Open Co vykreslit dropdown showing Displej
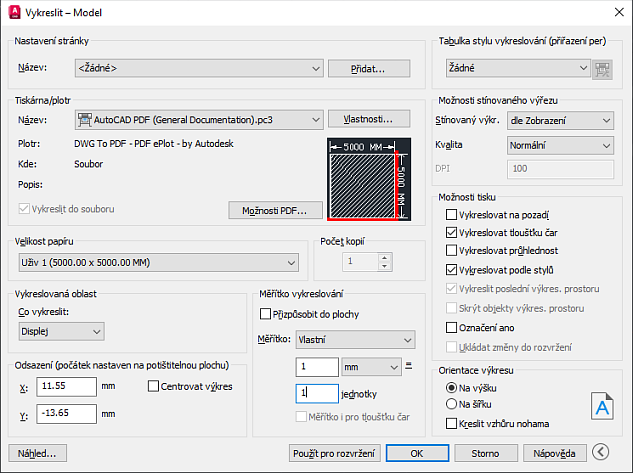This screenshot has height=473, width=633. pyautogui.click(x=61, y=331)
